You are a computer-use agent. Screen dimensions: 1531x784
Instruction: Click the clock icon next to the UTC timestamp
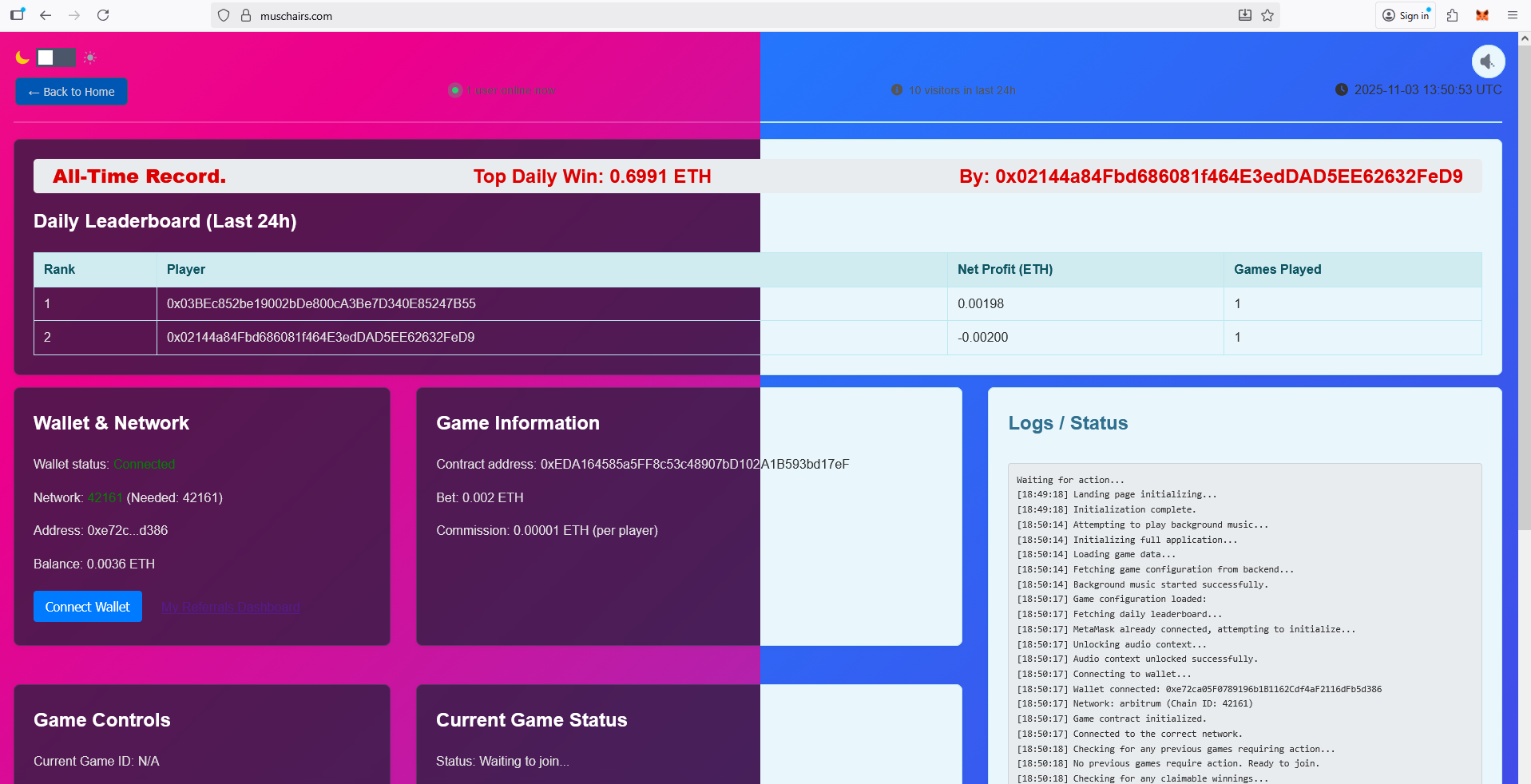[x=1342, y=89]
